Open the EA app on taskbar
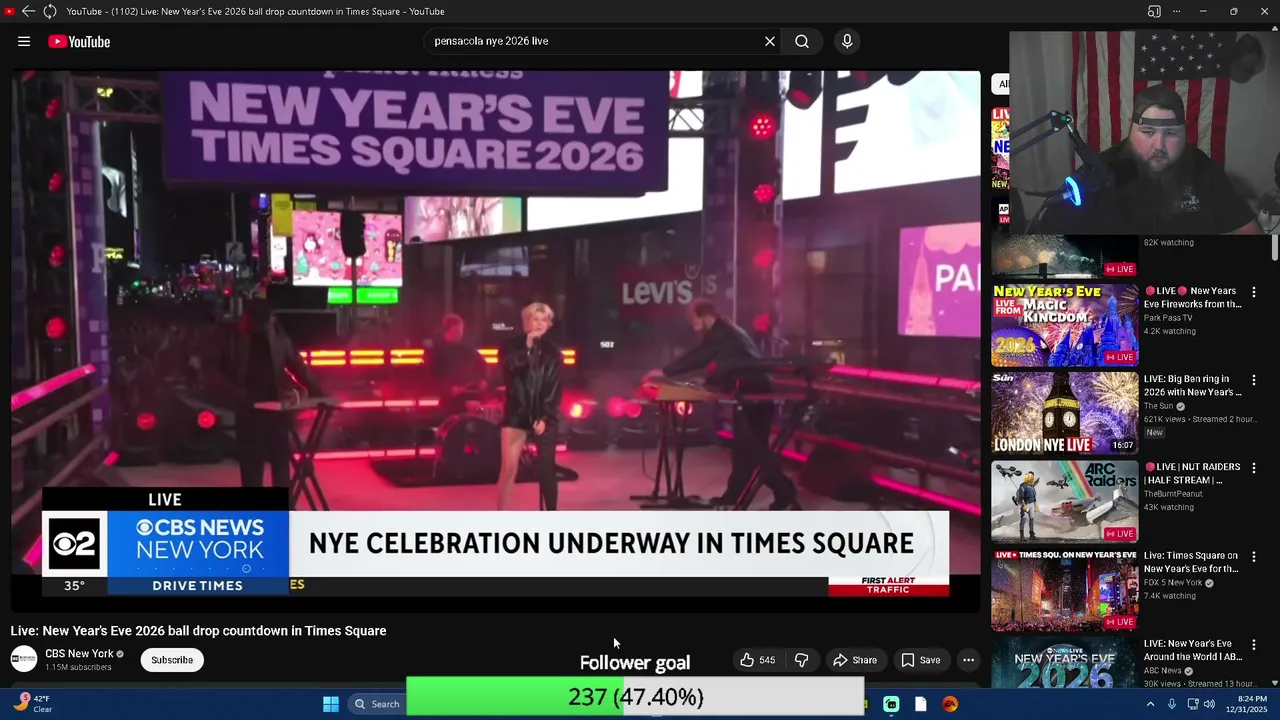Image resolution: width=1280 pixels, height=720 pixels. [x=950, y=704]
